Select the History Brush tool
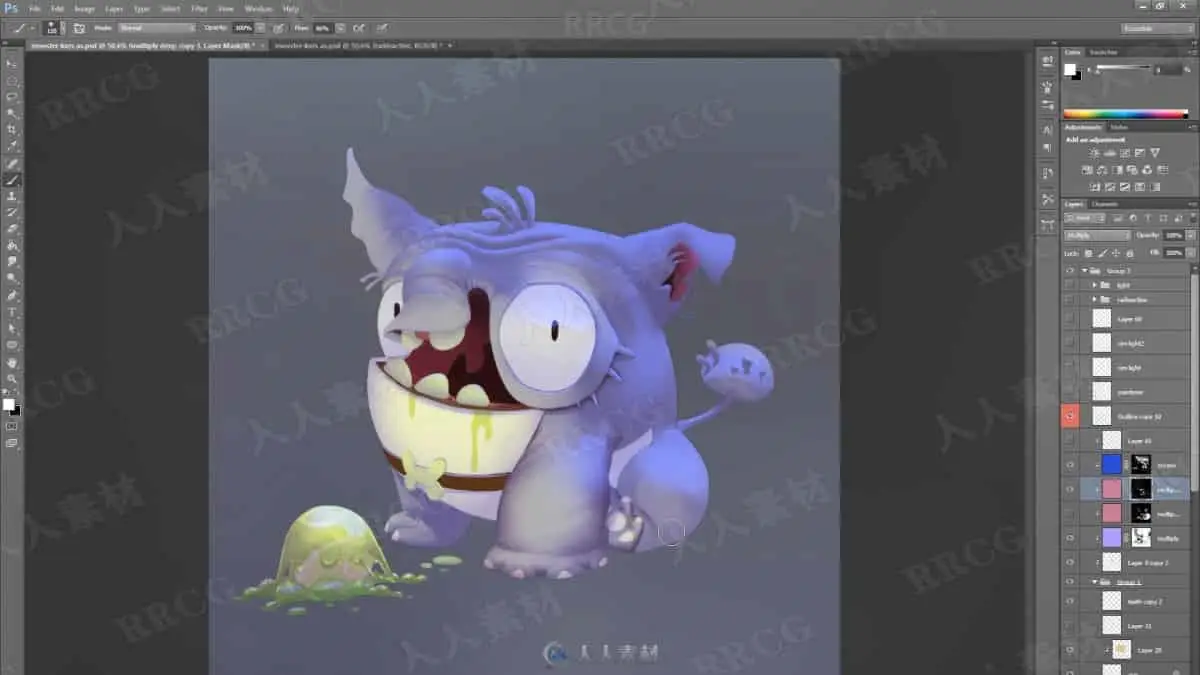The image size is (1200, 675). (13, 213)
